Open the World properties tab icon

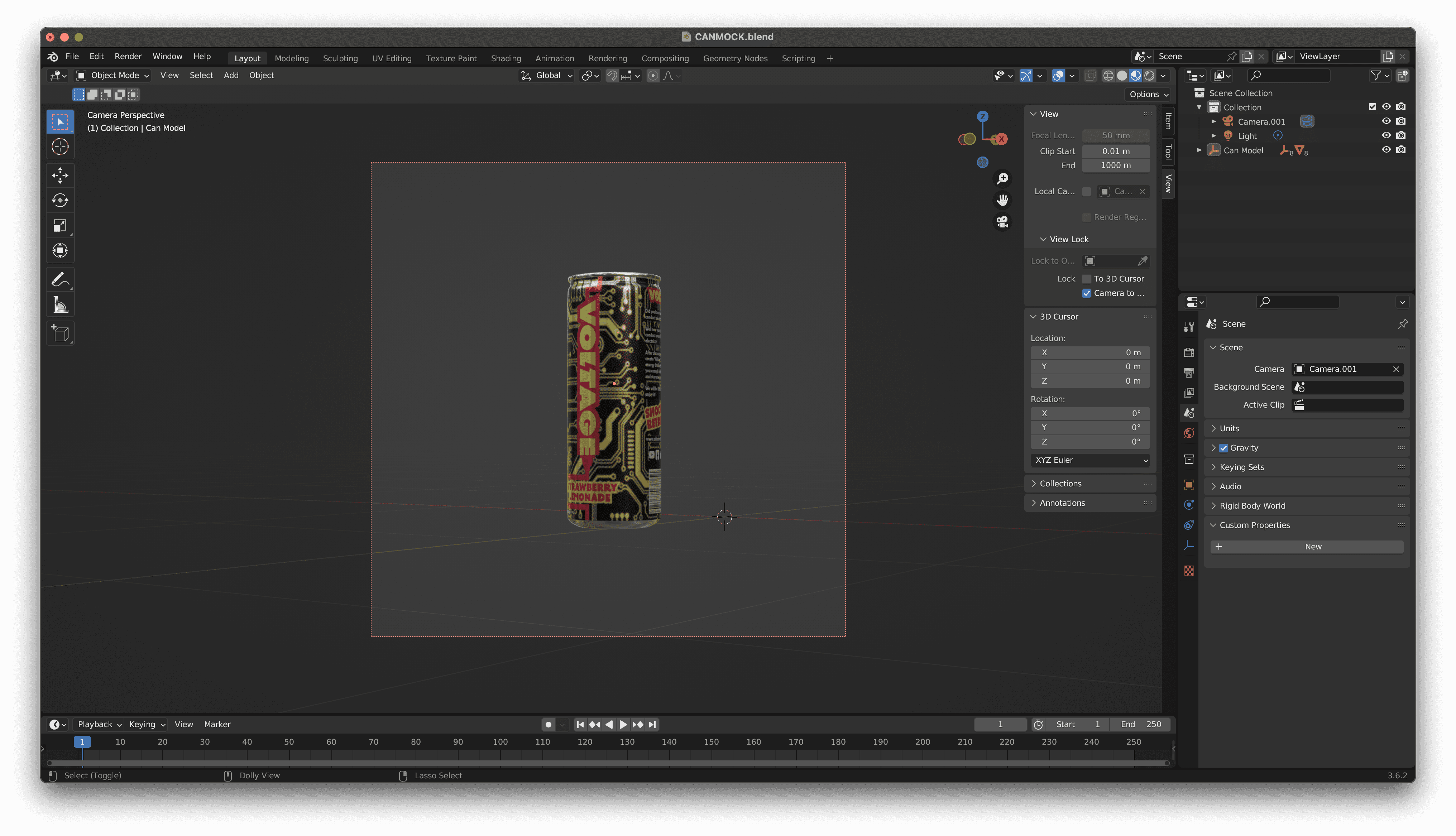coord(1189,433)
